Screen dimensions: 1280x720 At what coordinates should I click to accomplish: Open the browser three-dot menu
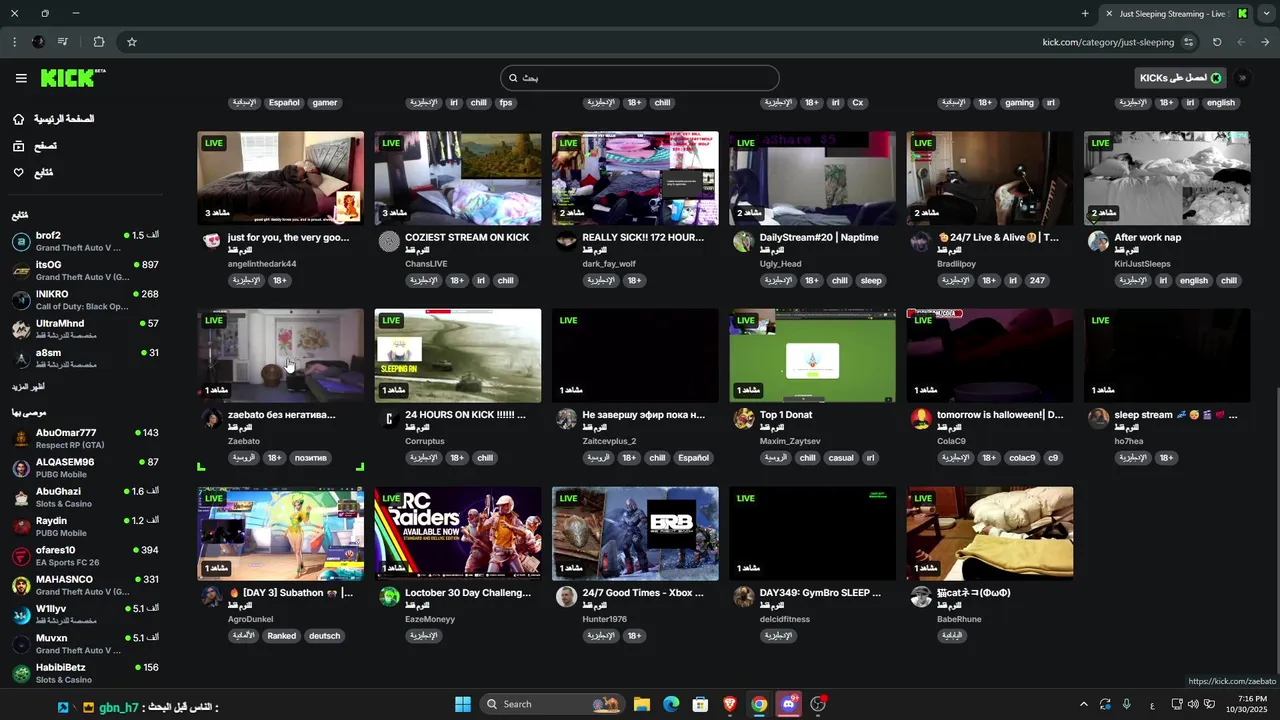(14, 42)
